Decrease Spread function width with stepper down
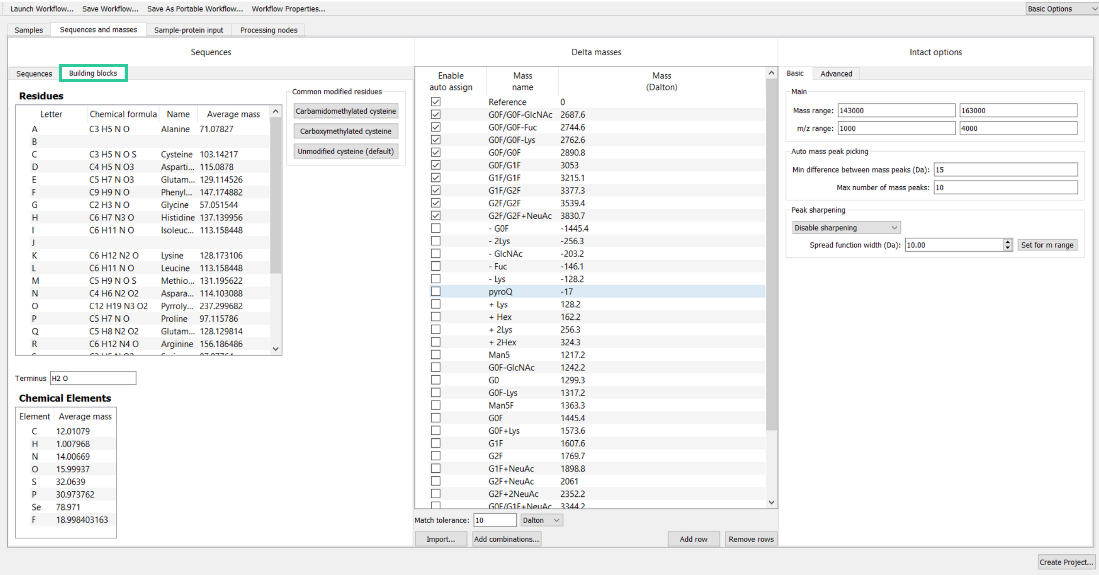Screen dimensions: 1099x575 (x=1008, y=248)
